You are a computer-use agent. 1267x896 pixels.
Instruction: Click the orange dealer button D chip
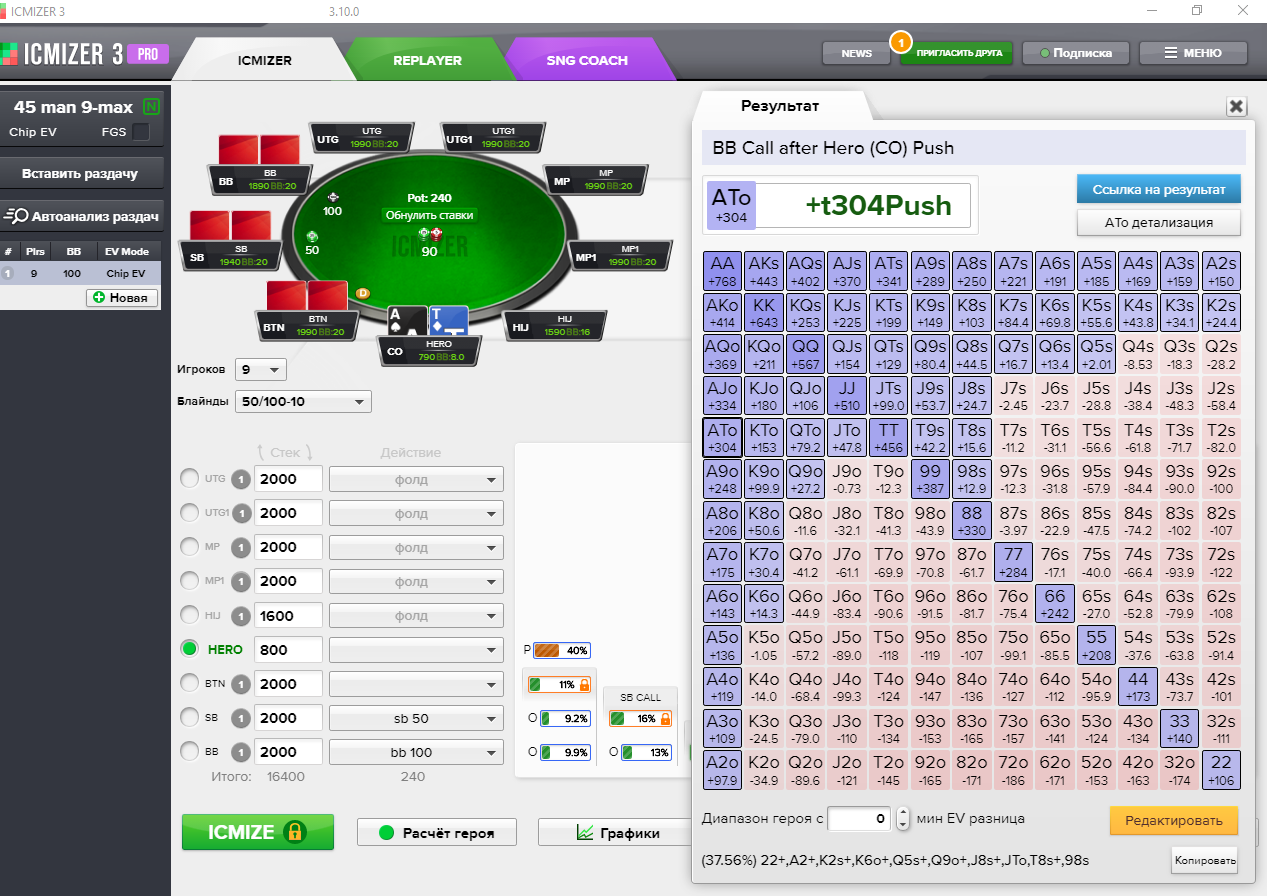coord(363,293)
